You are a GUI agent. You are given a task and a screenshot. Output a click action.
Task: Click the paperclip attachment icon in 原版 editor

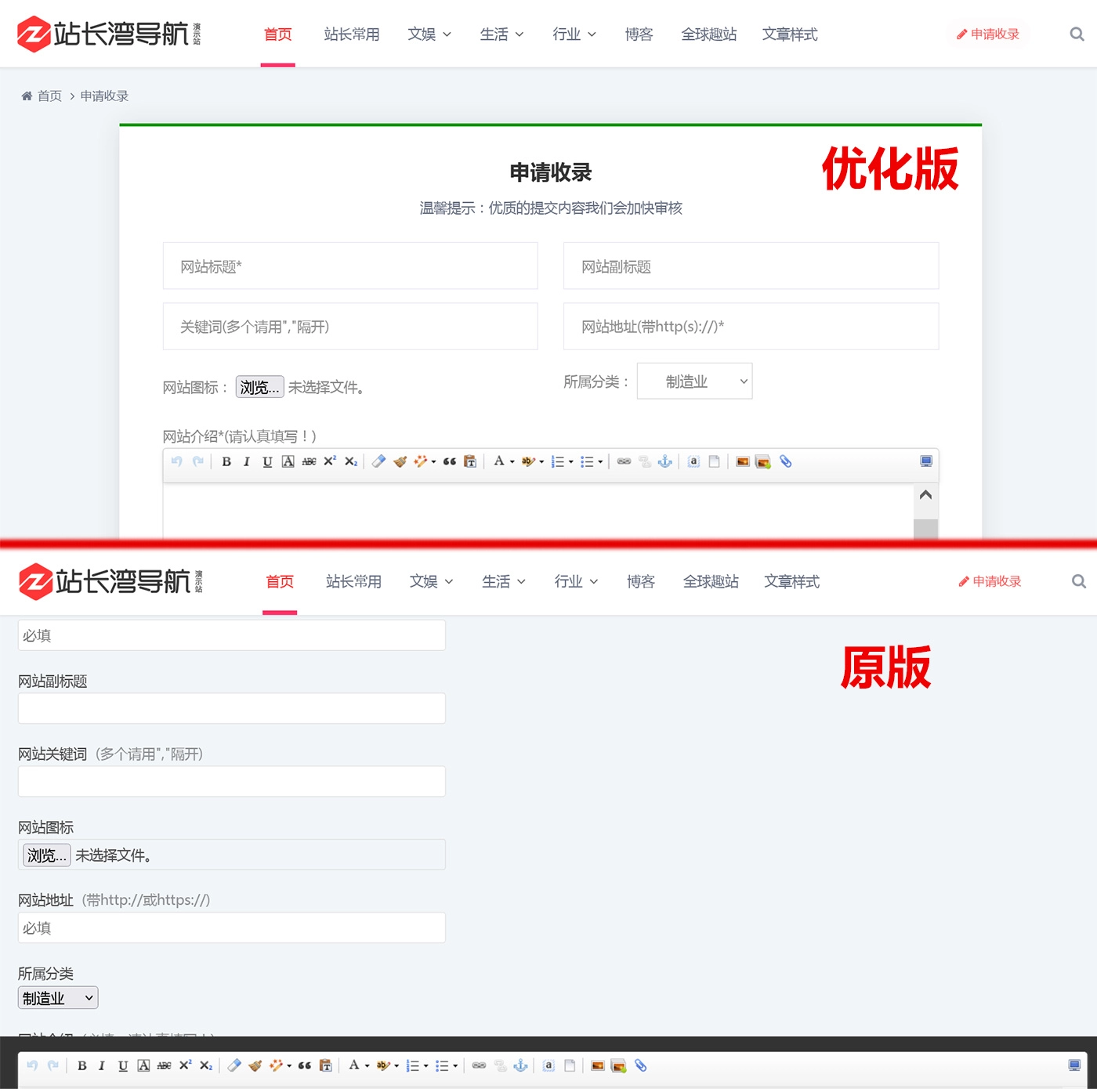click(640, 1065)
